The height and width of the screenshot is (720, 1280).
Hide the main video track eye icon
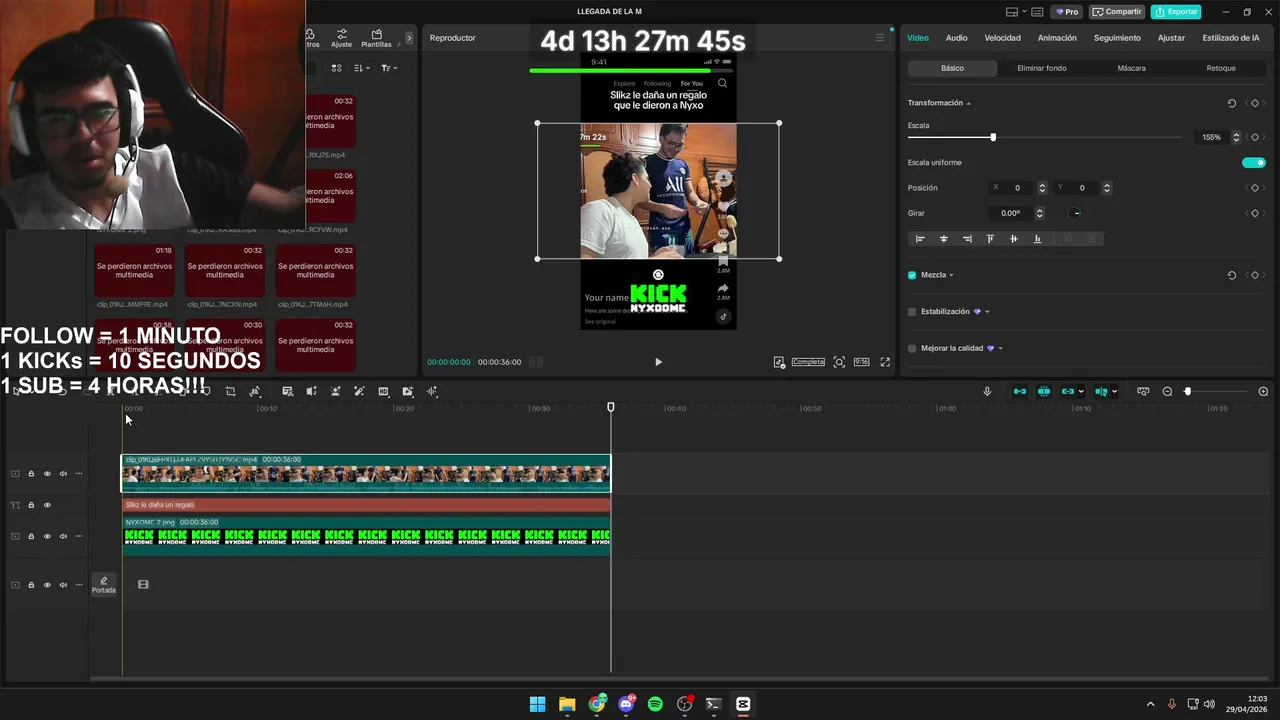coord(47,474)
